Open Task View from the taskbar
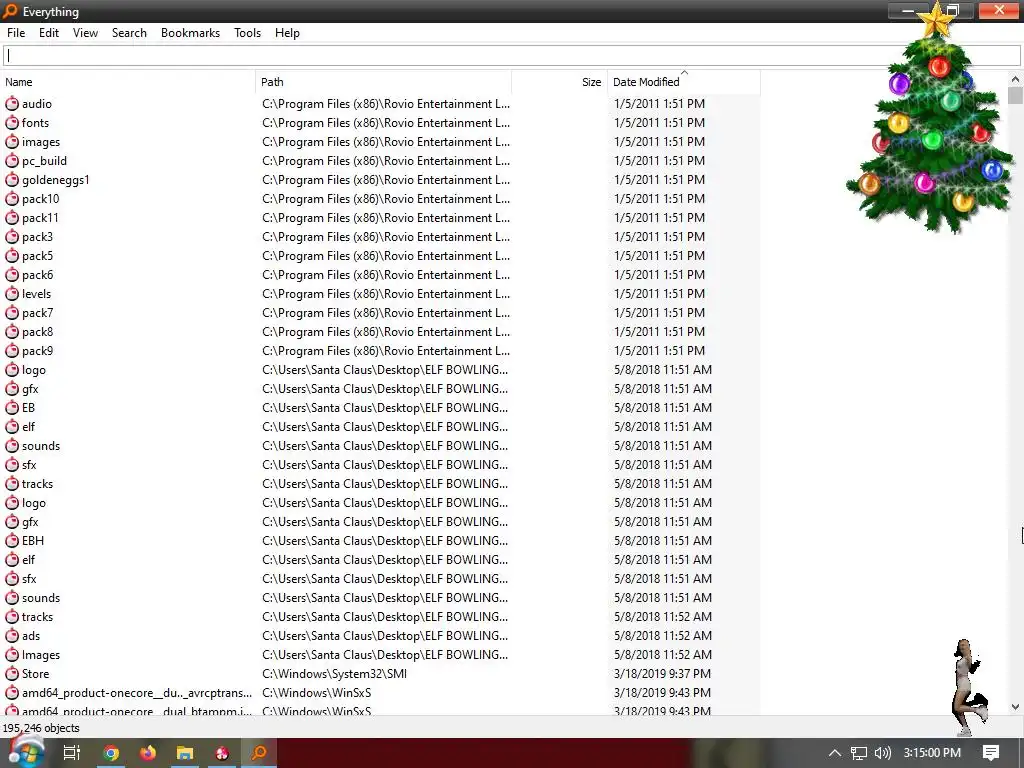The width and height of the screenshot is (1024, 768). click(72, 753)
